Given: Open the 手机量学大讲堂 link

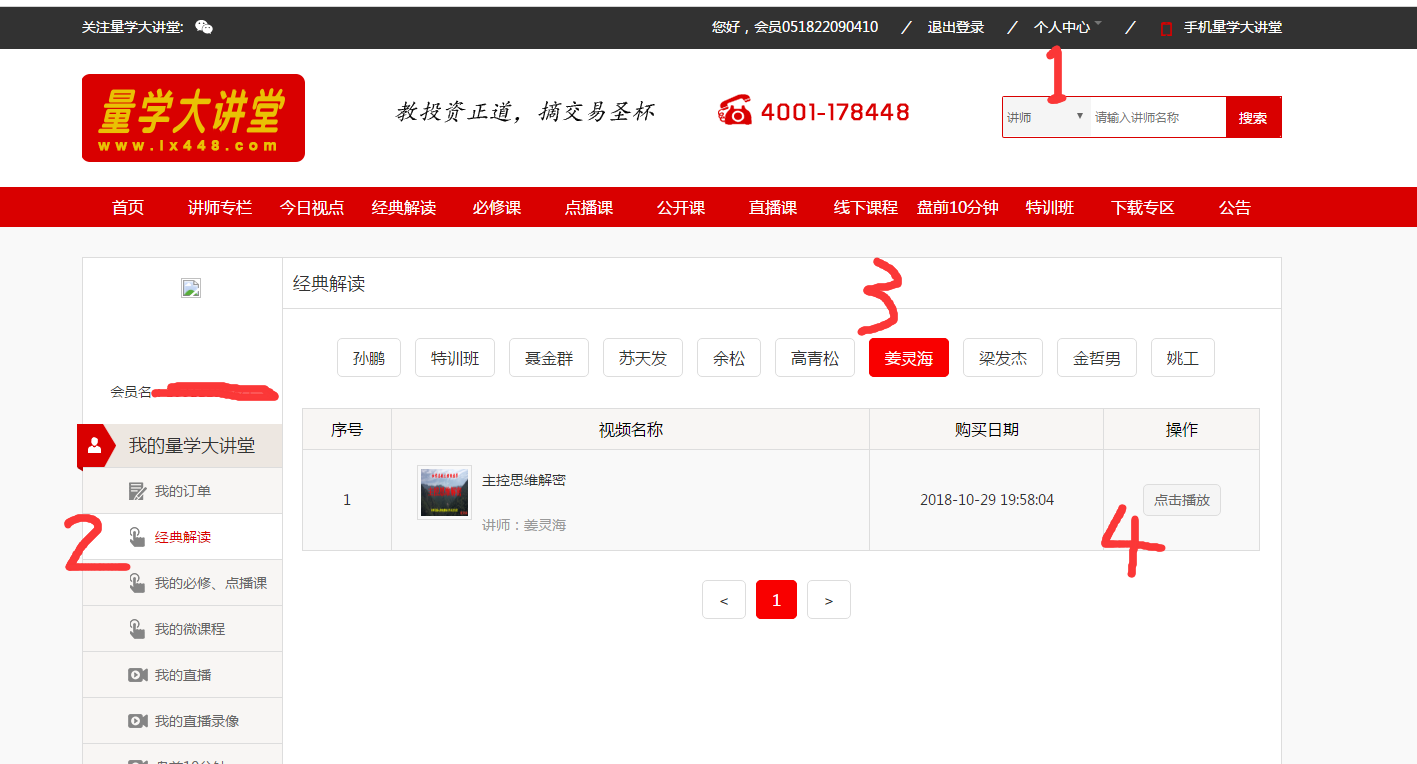Looking at the screenshot, I should click(x=1233, y=27).
